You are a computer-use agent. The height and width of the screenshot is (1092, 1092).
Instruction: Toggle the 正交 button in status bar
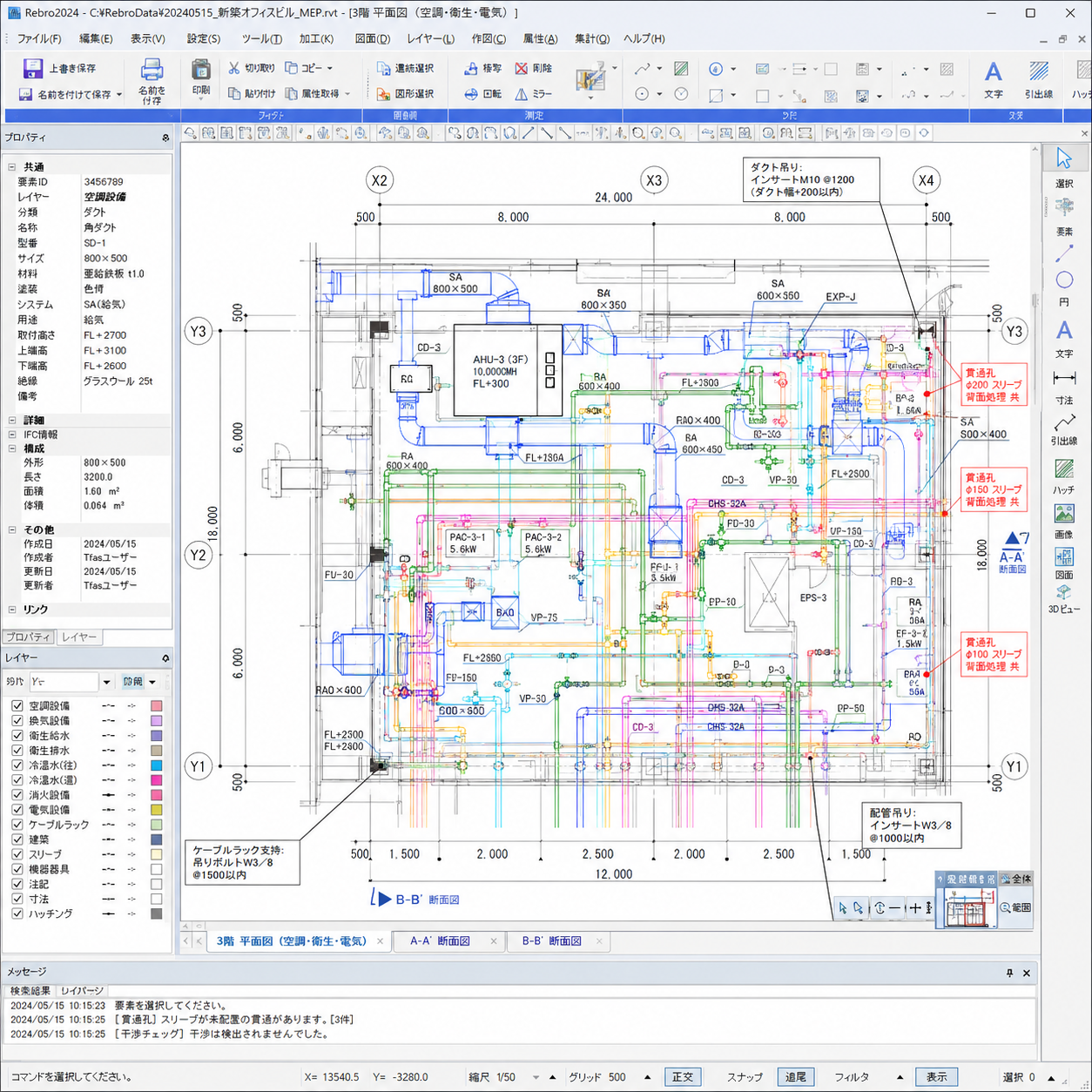coord(683,1077)
